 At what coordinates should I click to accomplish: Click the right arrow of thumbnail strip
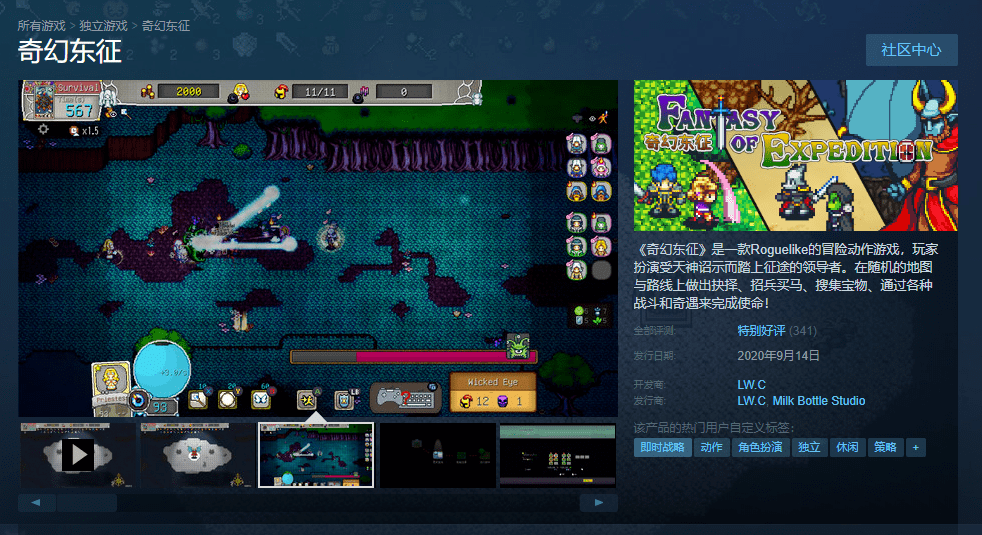coord(599,502)
